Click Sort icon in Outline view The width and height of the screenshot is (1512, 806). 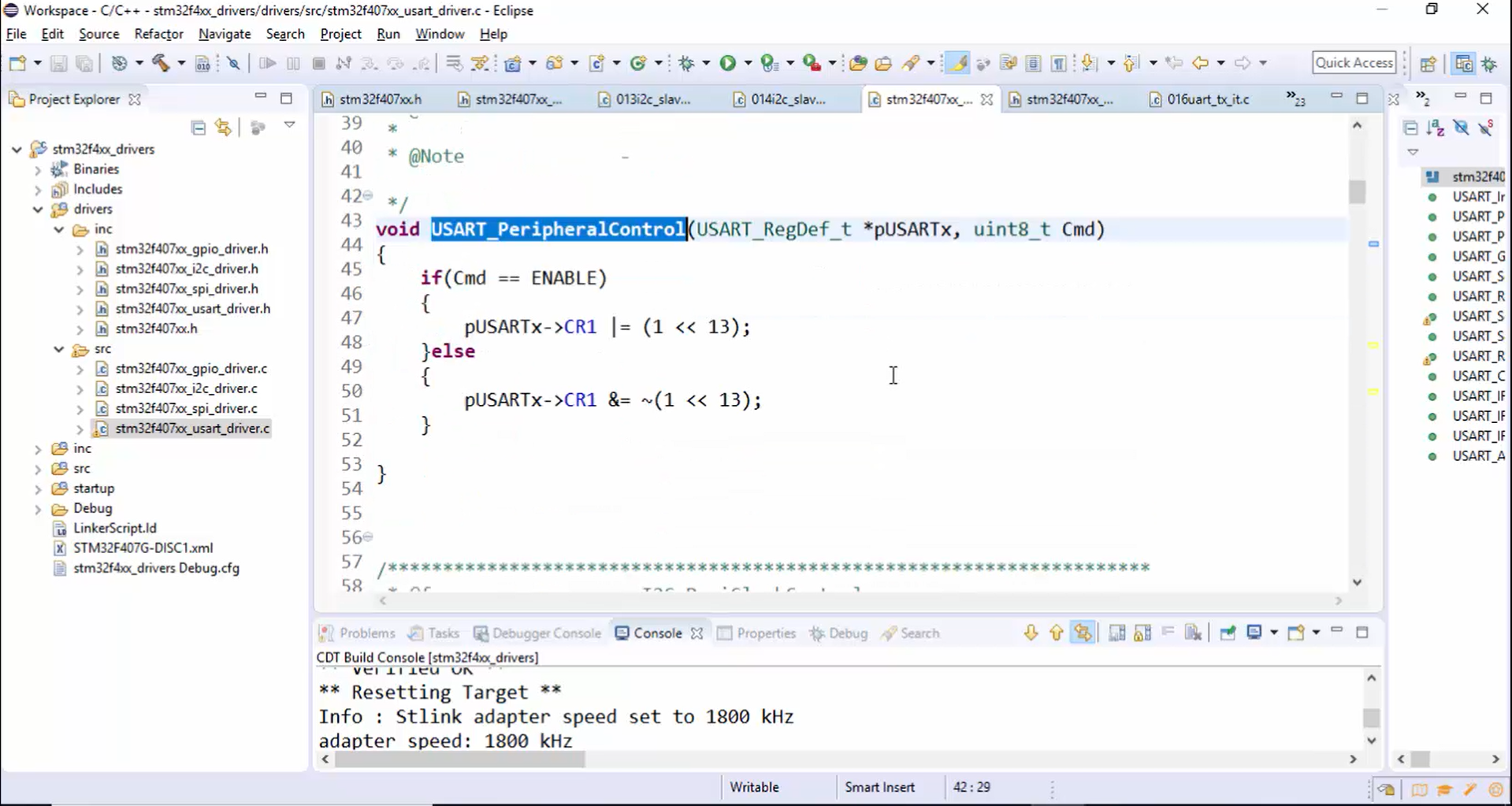pyautogui.click(x=1436, y=128)
